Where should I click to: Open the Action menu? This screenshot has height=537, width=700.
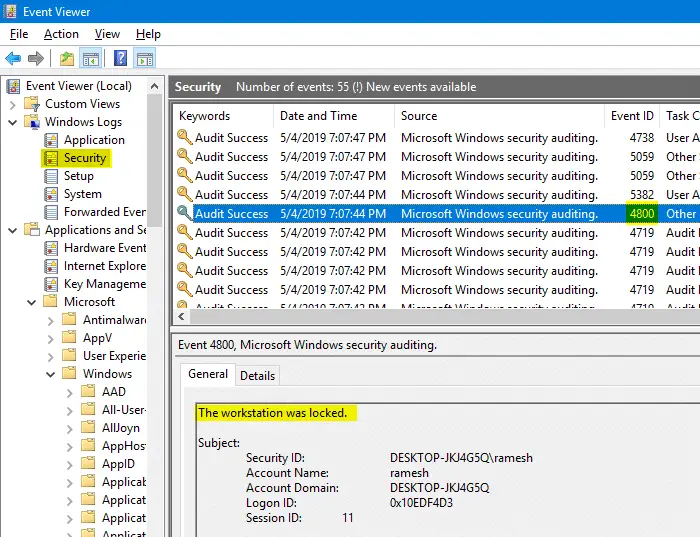[x=61, y=34]
